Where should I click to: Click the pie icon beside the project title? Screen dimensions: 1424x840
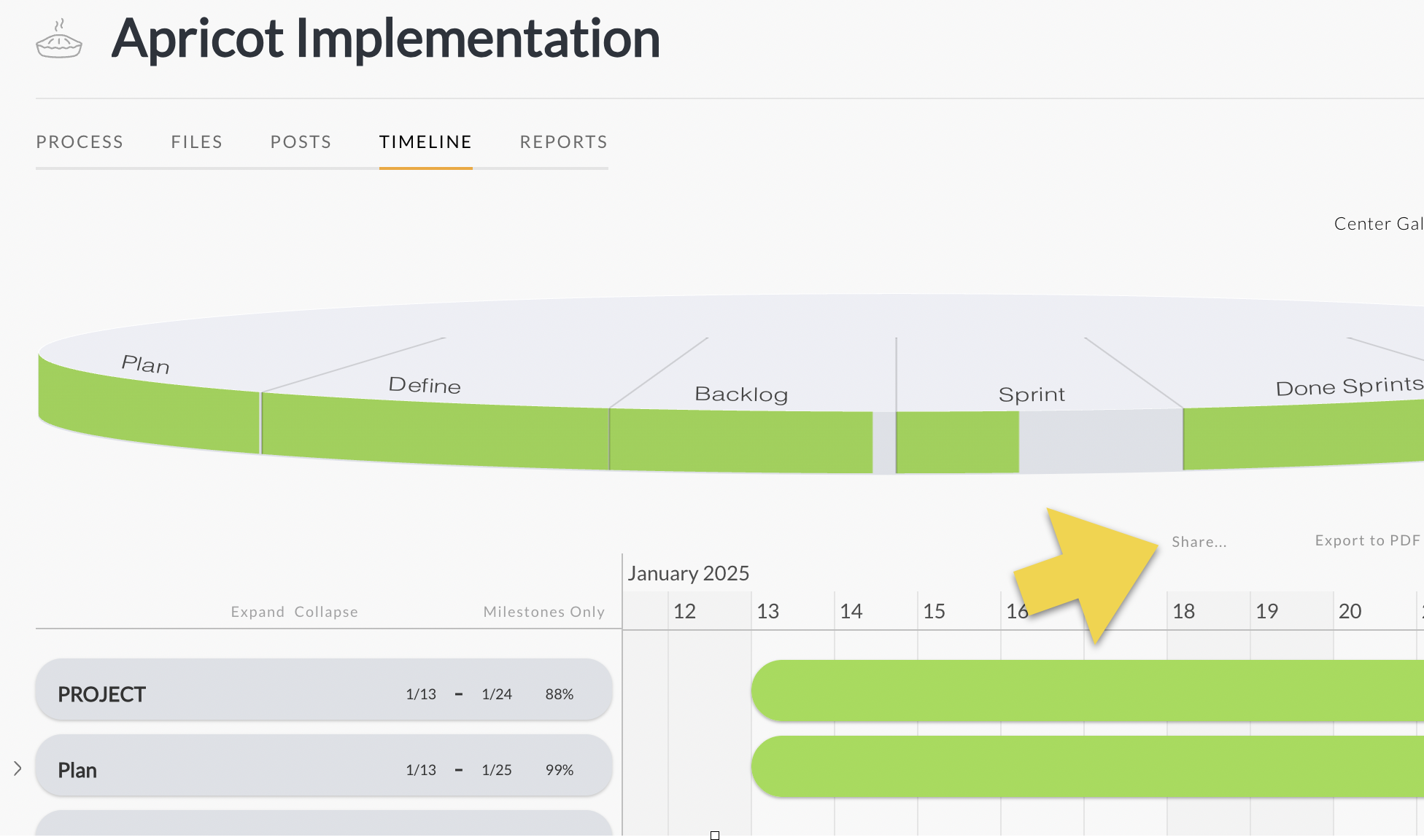[x=59, y=40]
